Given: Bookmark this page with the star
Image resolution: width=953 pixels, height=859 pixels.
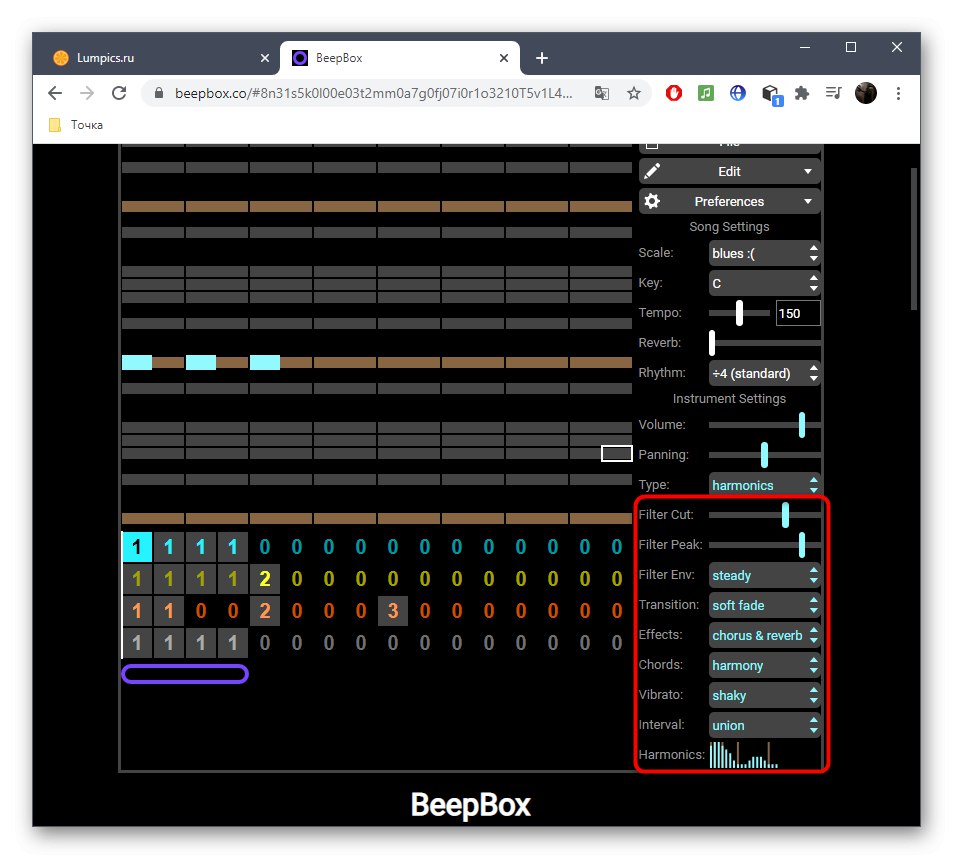Looking at the screenshot, I should coord(634,93).
